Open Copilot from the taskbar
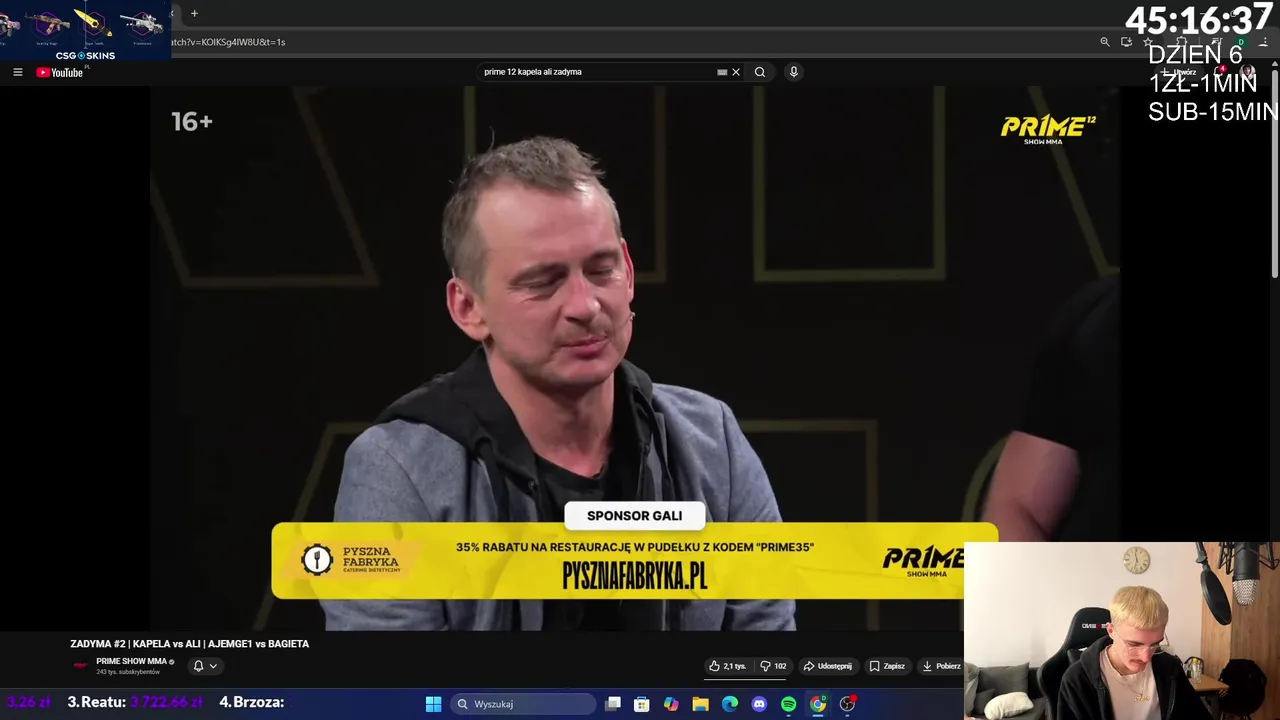The image size is (1280, 720). click(671, 704)
